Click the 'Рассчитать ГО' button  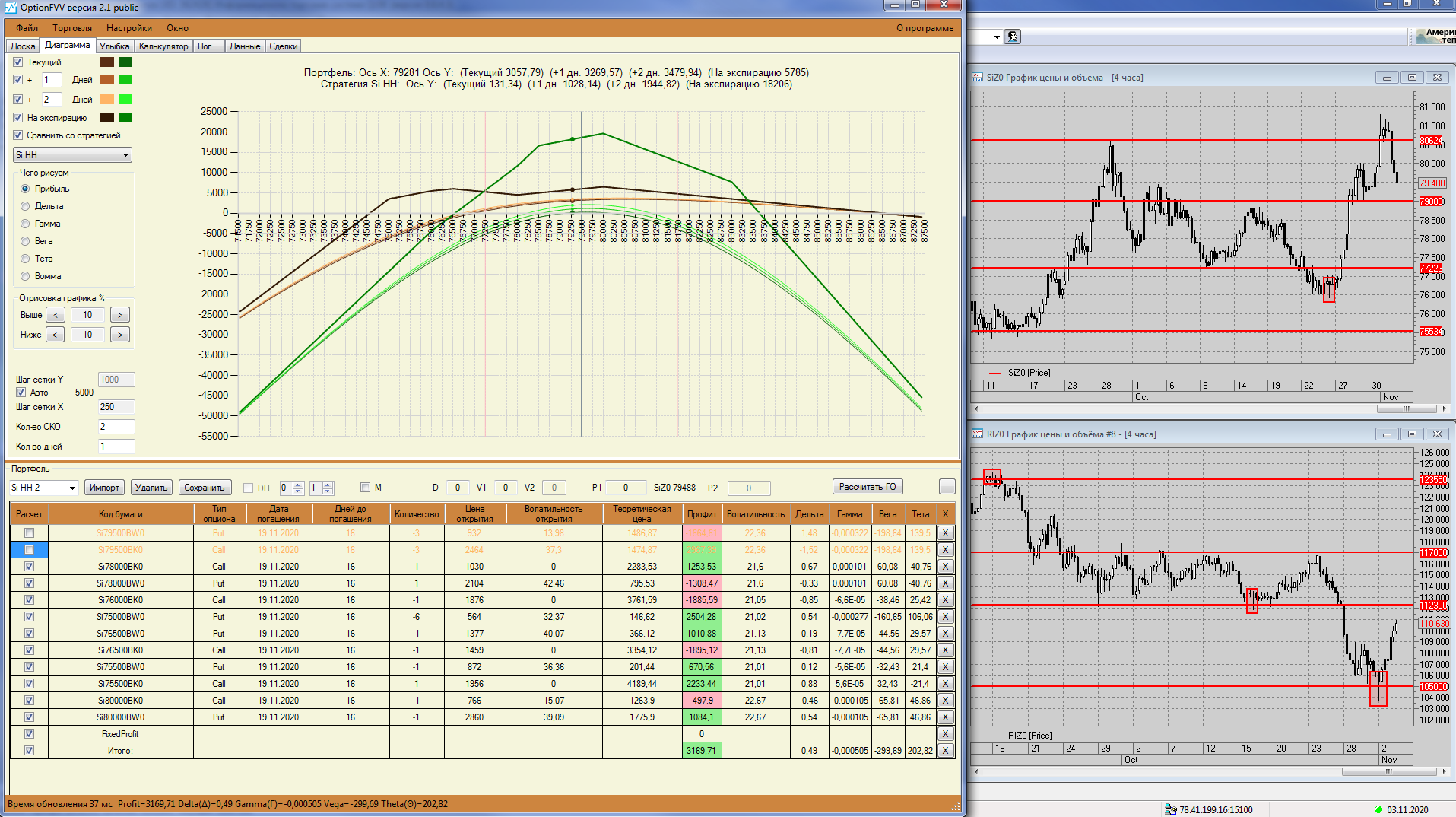click(868, 487)
